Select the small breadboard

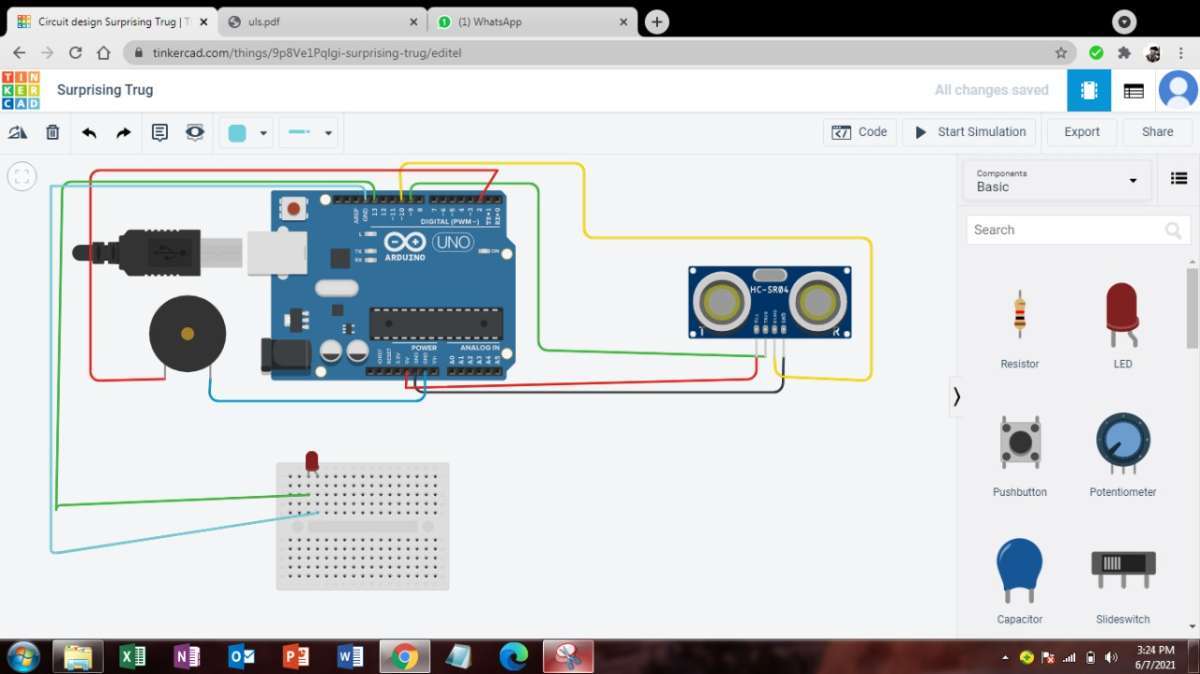point(363,526)
